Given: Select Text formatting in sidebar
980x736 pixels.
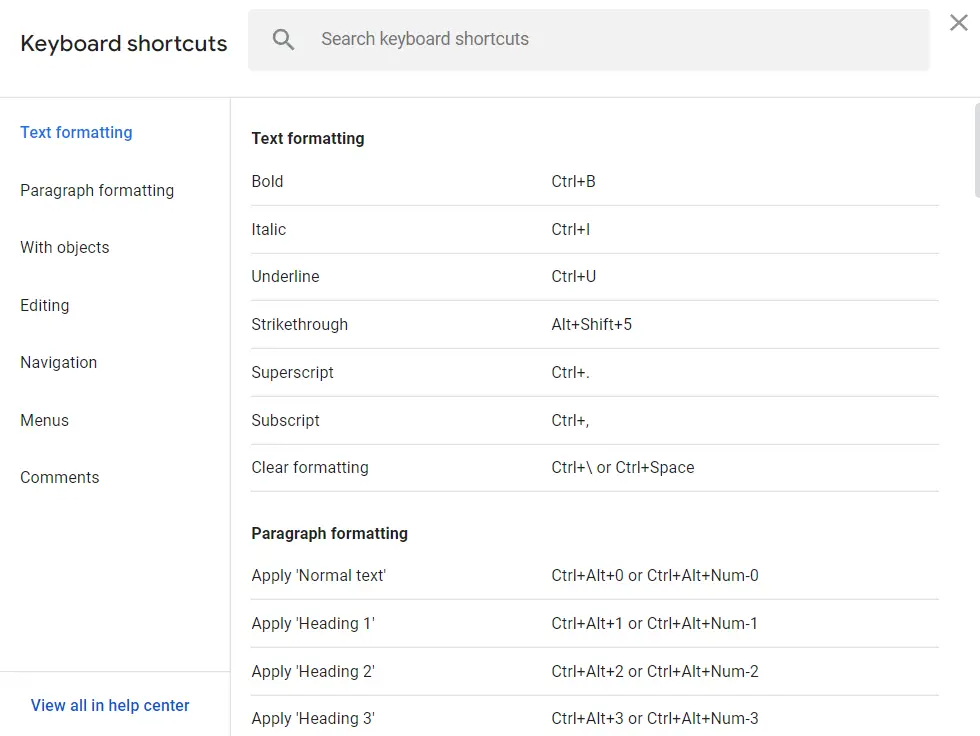Looking at the screenshot, I should point(76,133).
